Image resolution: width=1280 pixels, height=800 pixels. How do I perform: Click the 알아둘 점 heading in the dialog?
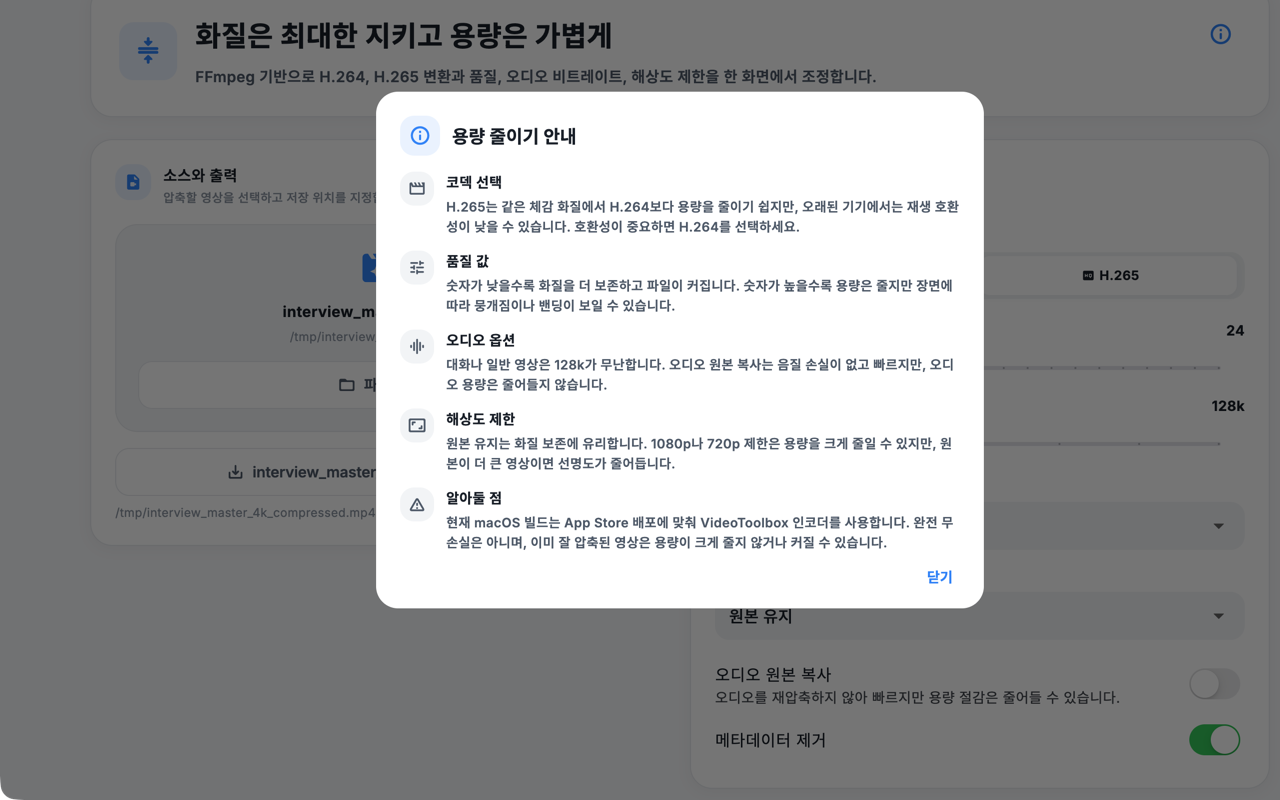(474, 498)
